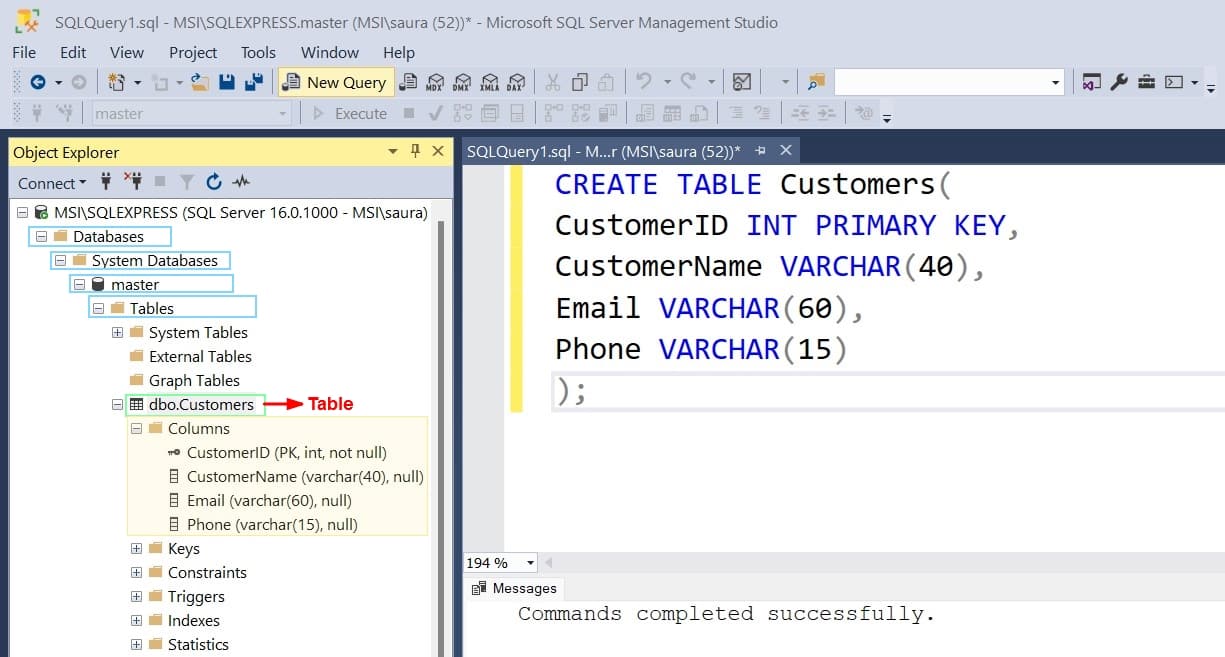Click the Save icon on the toolbar
The height and width of the screenshot is (657, 1225).
225,82
